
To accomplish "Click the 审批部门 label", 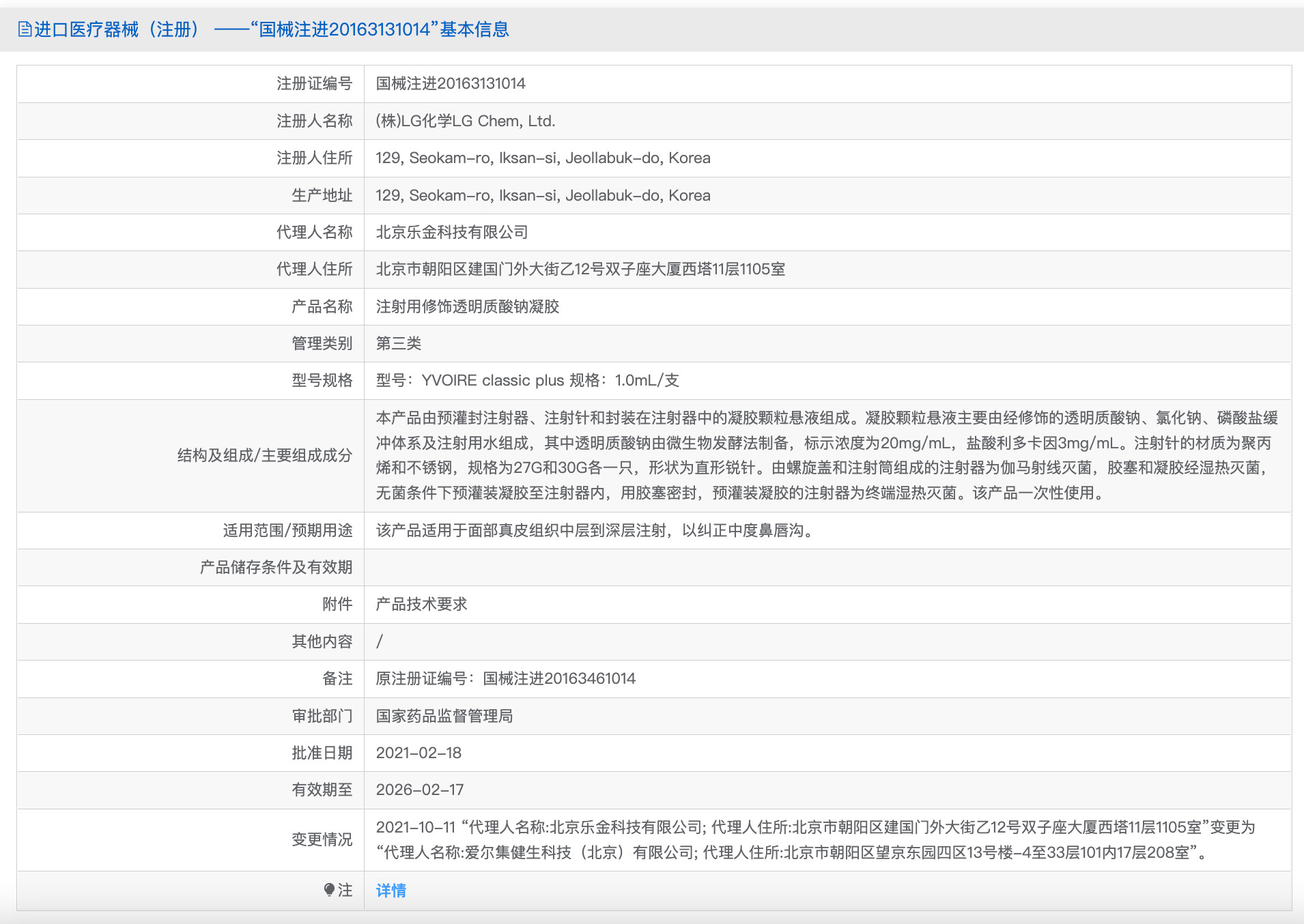I will click(x=322, y=716).
